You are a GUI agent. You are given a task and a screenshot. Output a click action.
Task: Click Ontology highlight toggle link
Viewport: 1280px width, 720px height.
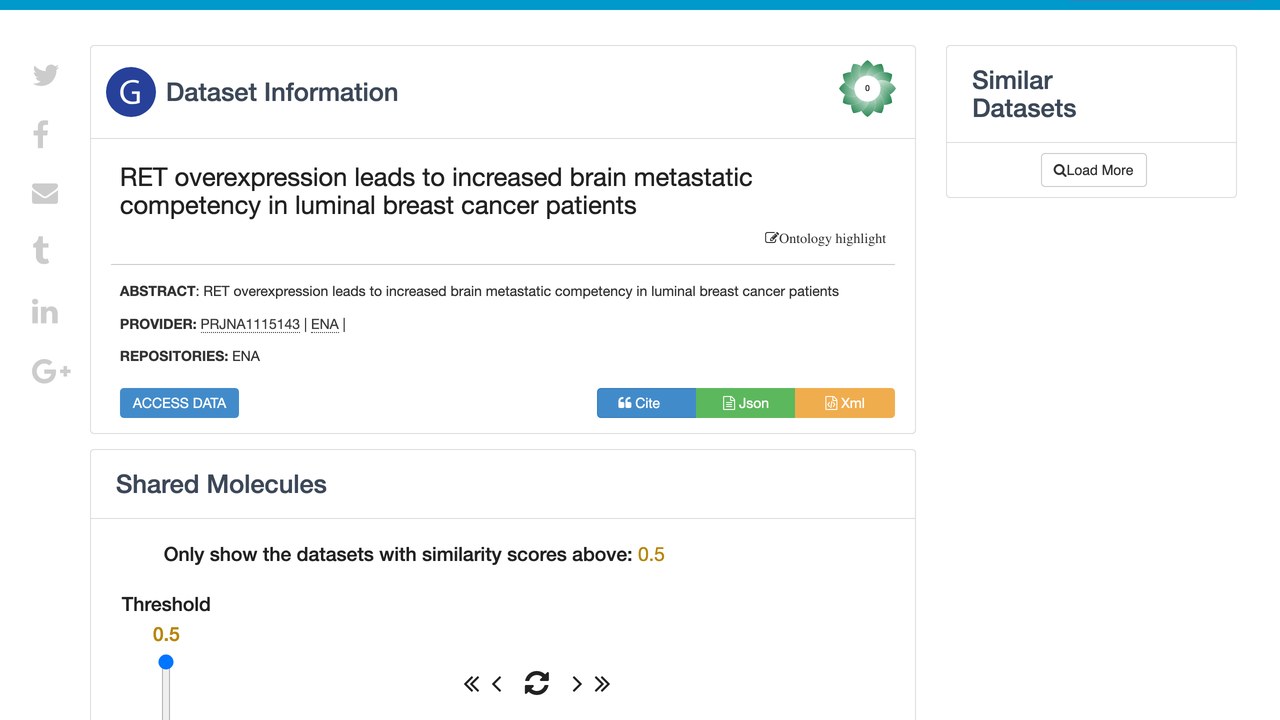pos(826,238)
